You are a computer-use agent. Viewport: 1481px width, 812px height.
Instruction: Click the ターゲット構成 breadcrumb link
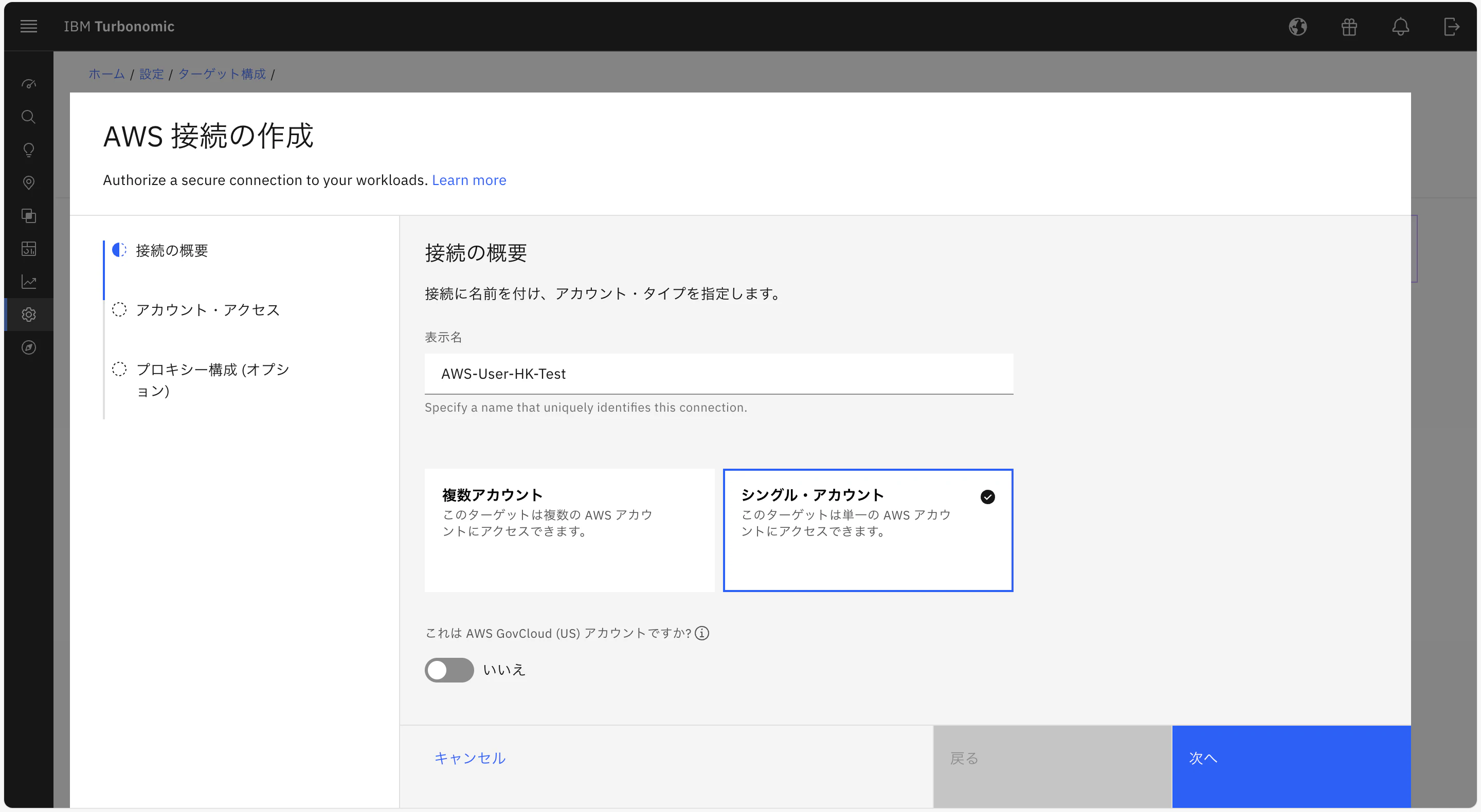click(x=222, y=73)
